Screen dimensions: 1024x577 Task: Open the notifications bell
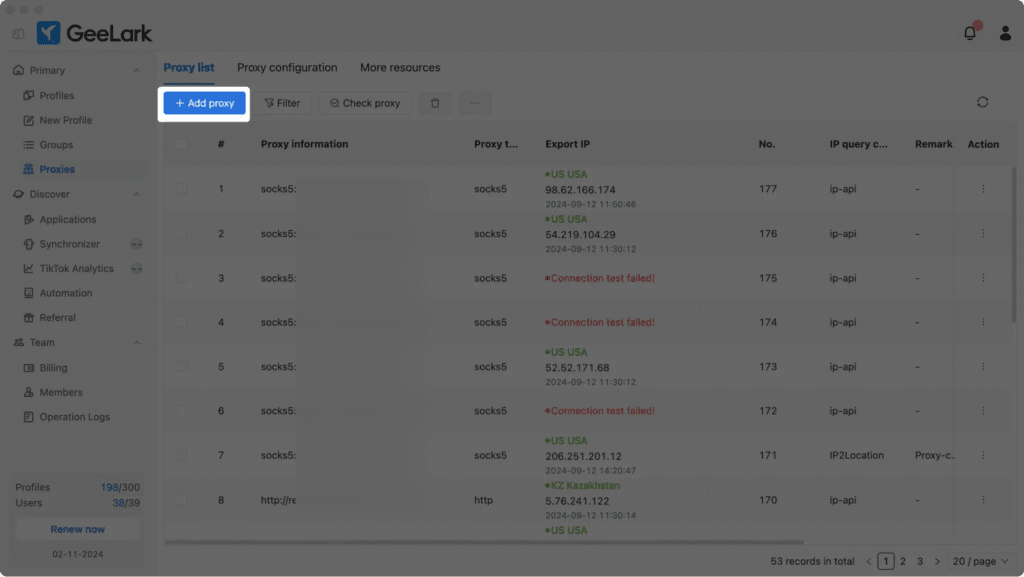tap(969, 33)
